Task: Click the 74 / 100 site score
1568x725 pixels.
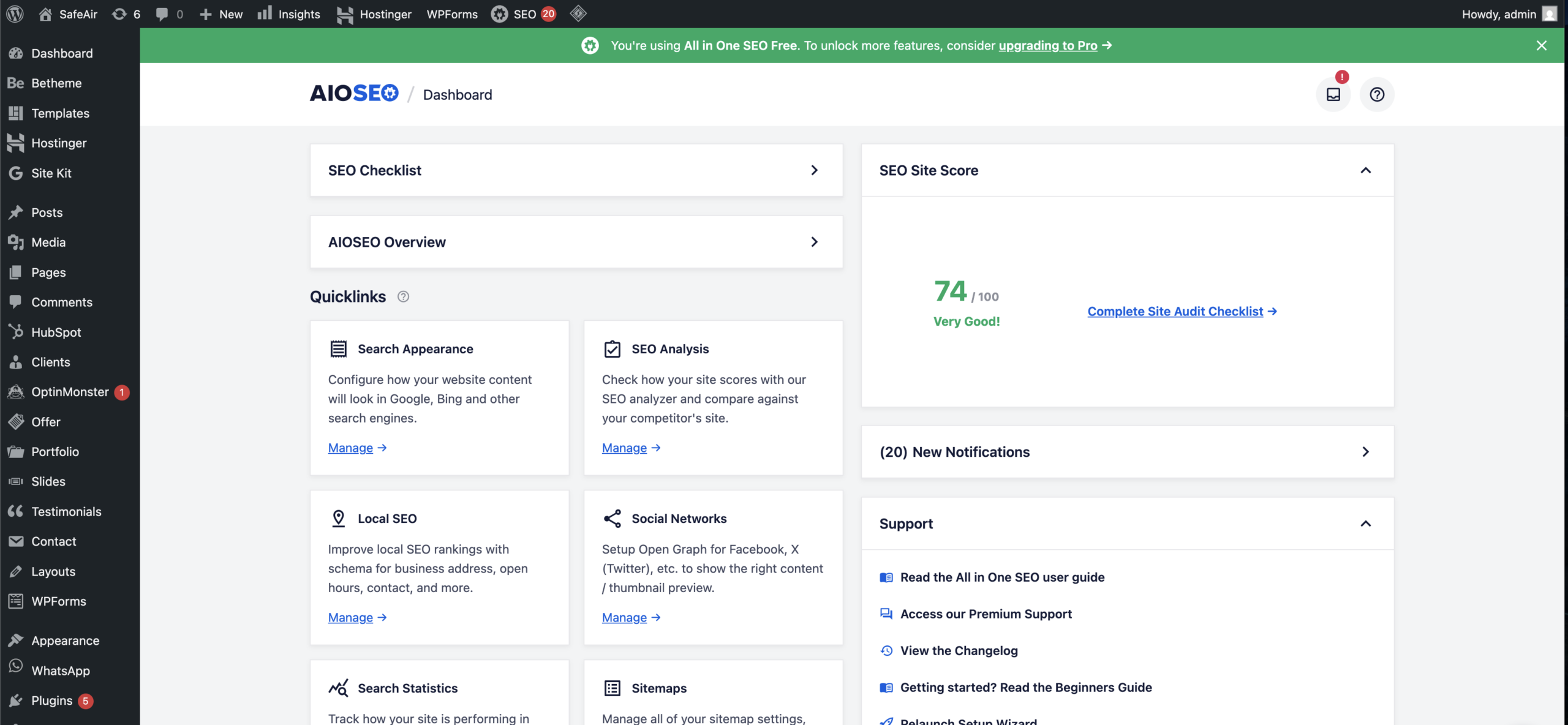Action: (x=966, y=291)
